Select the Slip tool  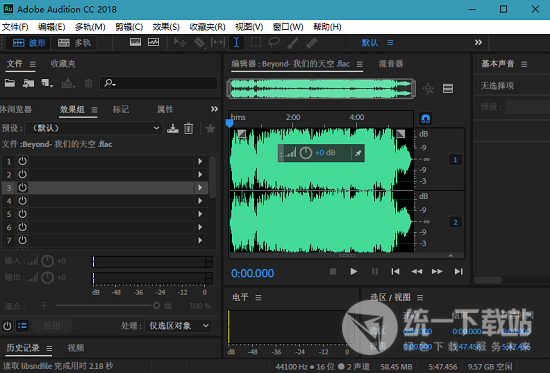tap(218, 43)
